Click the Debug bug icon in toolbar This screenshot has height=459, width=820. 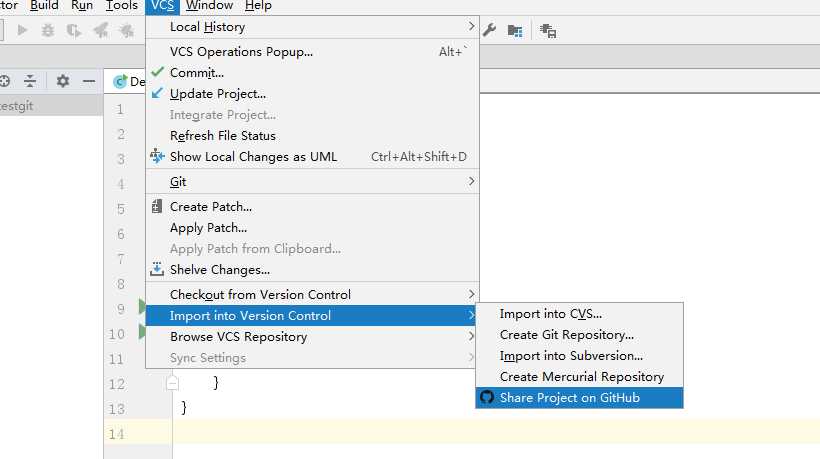tap(48, 30)
